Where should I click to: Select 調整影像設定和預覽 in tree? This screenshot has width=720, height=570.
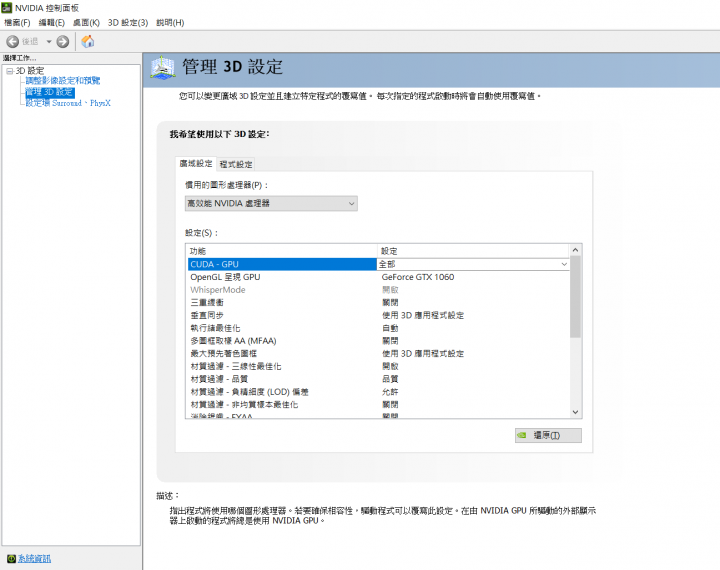point(63,81)
